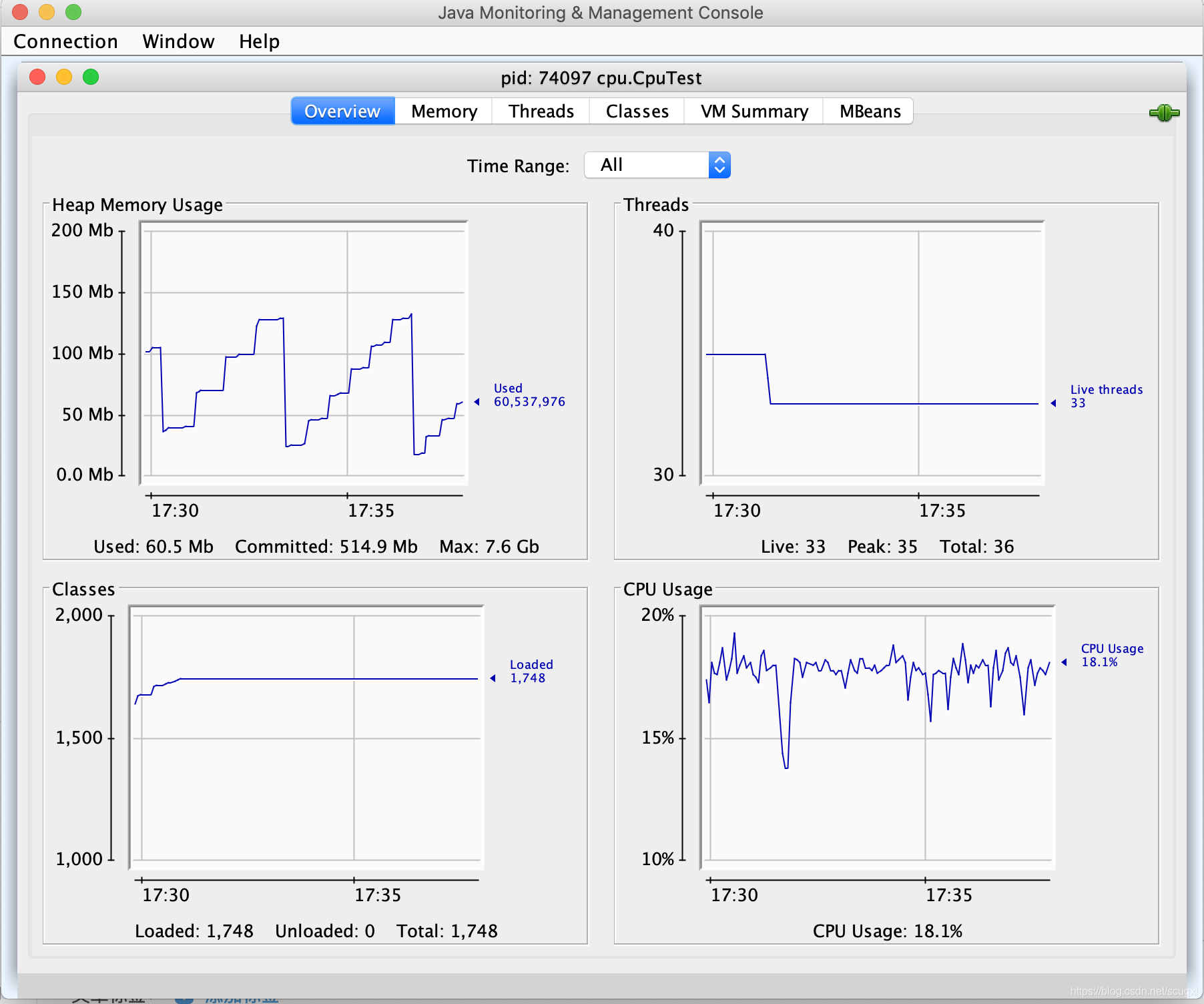1204x1004 pixels.
Task: Click the 'Total: 36' threads value
Action: click(977, 547)
